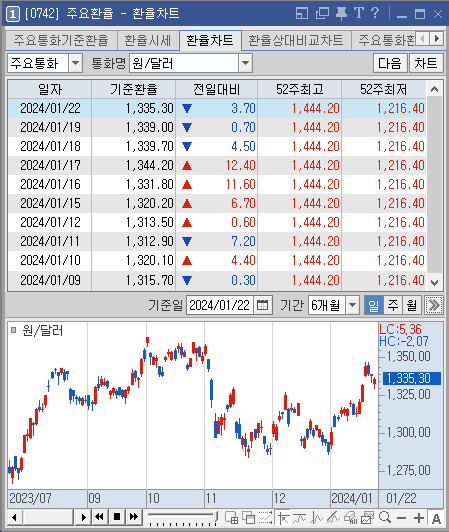This screenshot has width=449, height=532.
Task: Click the 차트 button
Action: tap(426, 63)
